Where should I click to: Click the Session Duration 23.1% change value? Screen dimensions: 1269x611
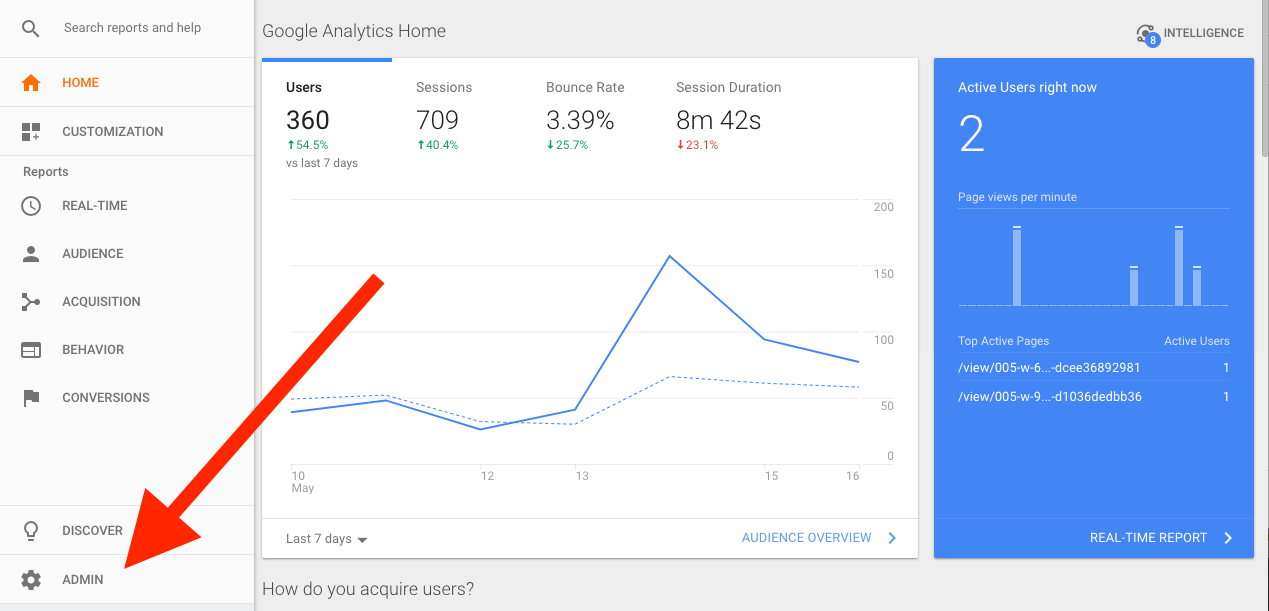(697, 145)
